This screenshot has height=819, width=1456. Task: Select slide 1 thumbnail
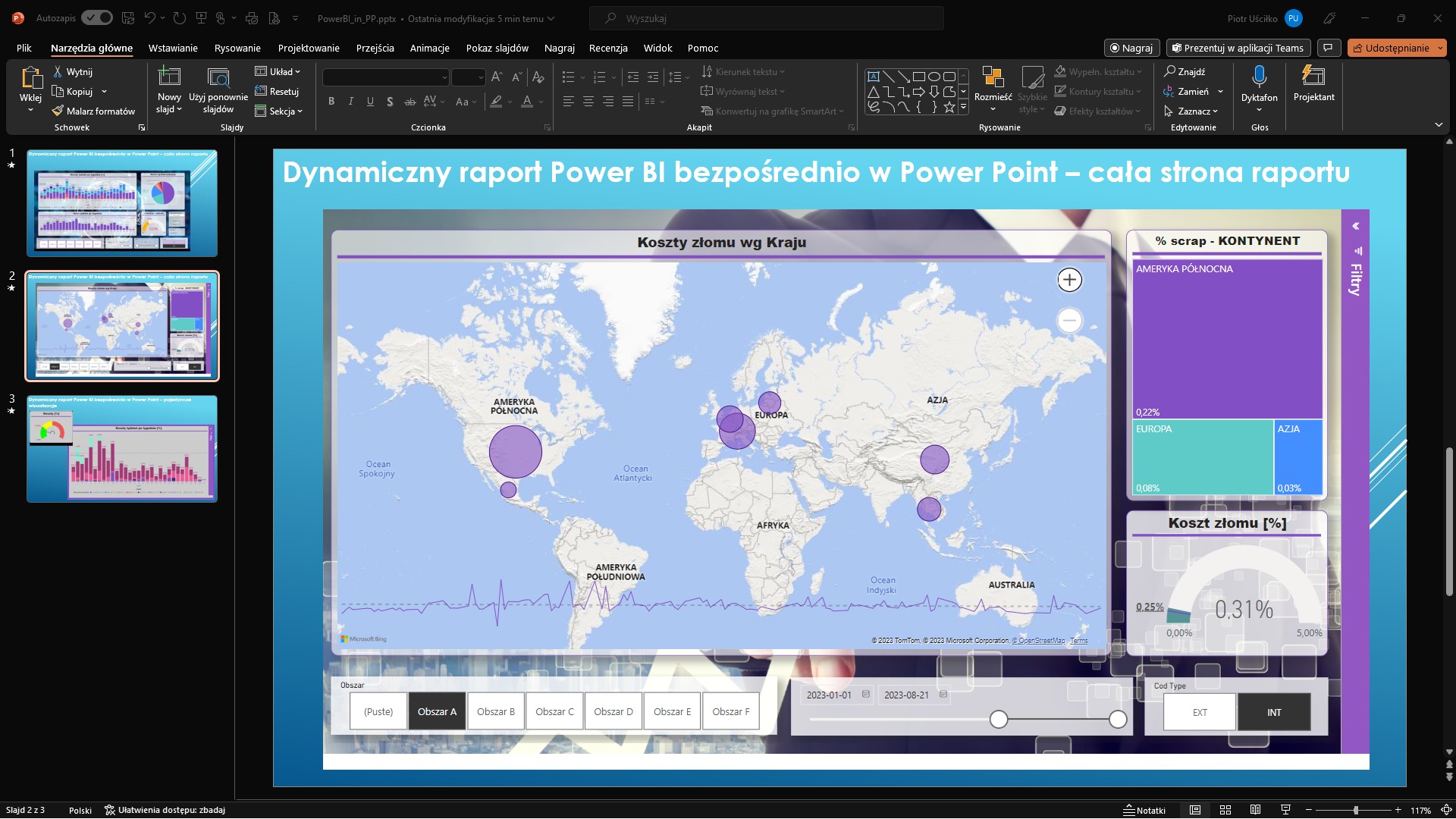coord(122,202)
